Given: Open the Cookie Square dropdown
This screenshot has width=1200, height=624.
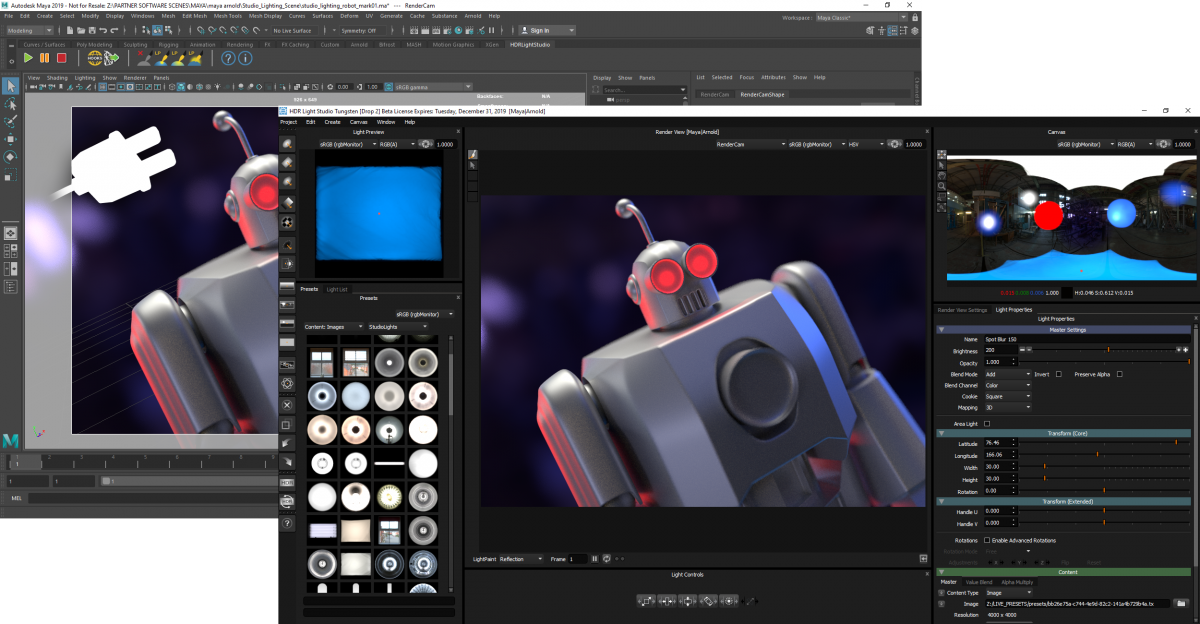Looking at the screenshot, I should (x=1007, y=396).
